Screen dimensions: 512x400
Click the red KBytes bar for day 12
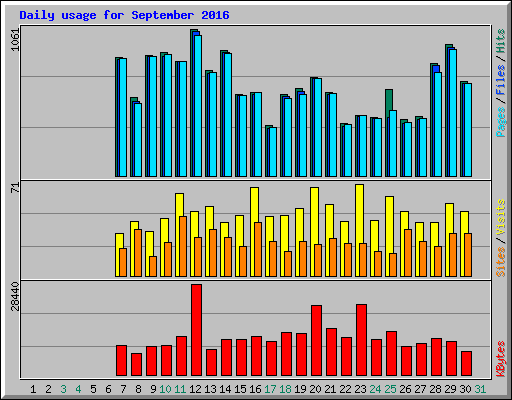[x=196, y=330]
